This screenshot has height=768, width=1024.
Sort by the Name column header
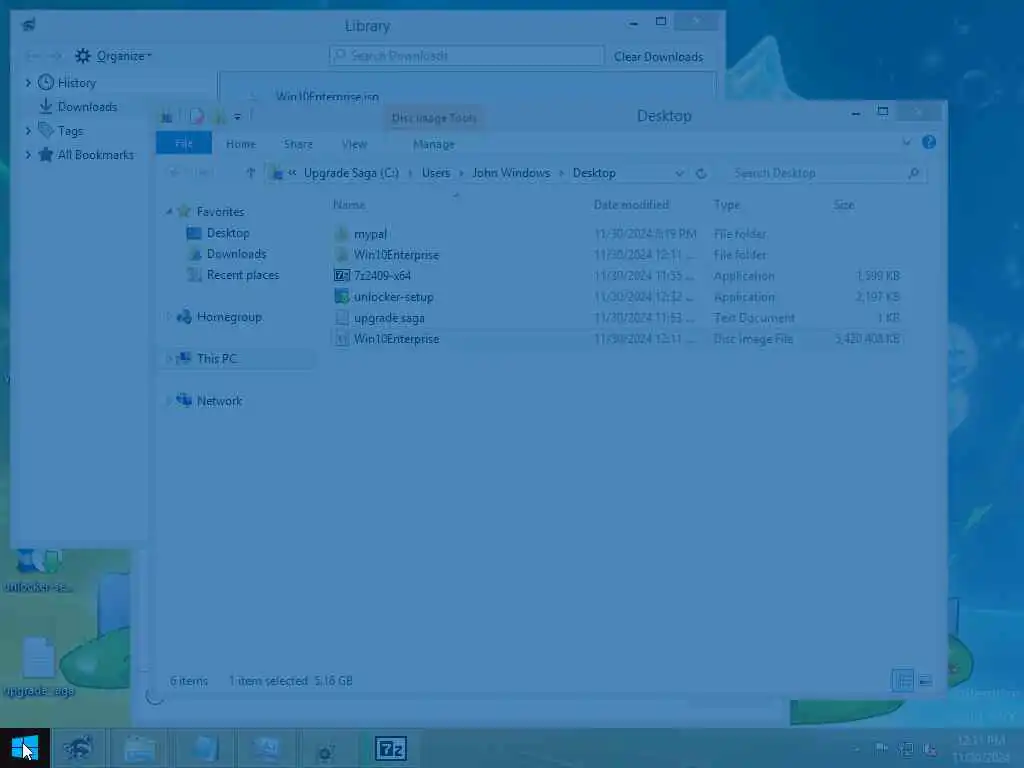[349, 204]
